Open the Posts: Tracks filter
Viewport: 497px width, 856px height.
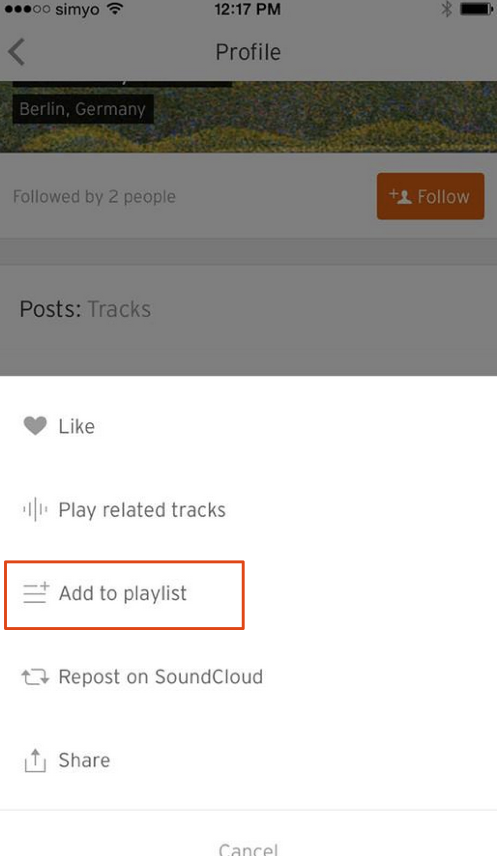[85, 309]
